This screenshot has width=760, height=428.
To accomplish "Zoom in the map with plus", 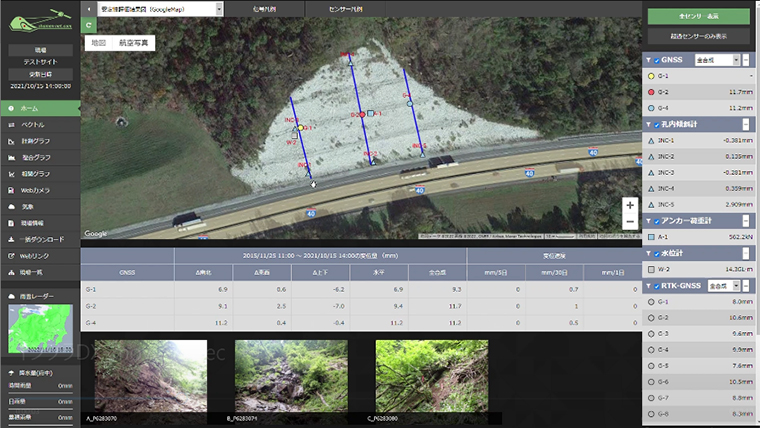I will point(630,206).
